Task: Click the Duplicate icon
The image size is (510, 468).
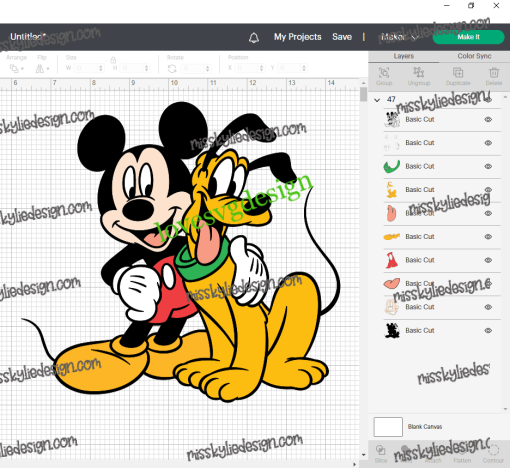Action: pos(458,72)
